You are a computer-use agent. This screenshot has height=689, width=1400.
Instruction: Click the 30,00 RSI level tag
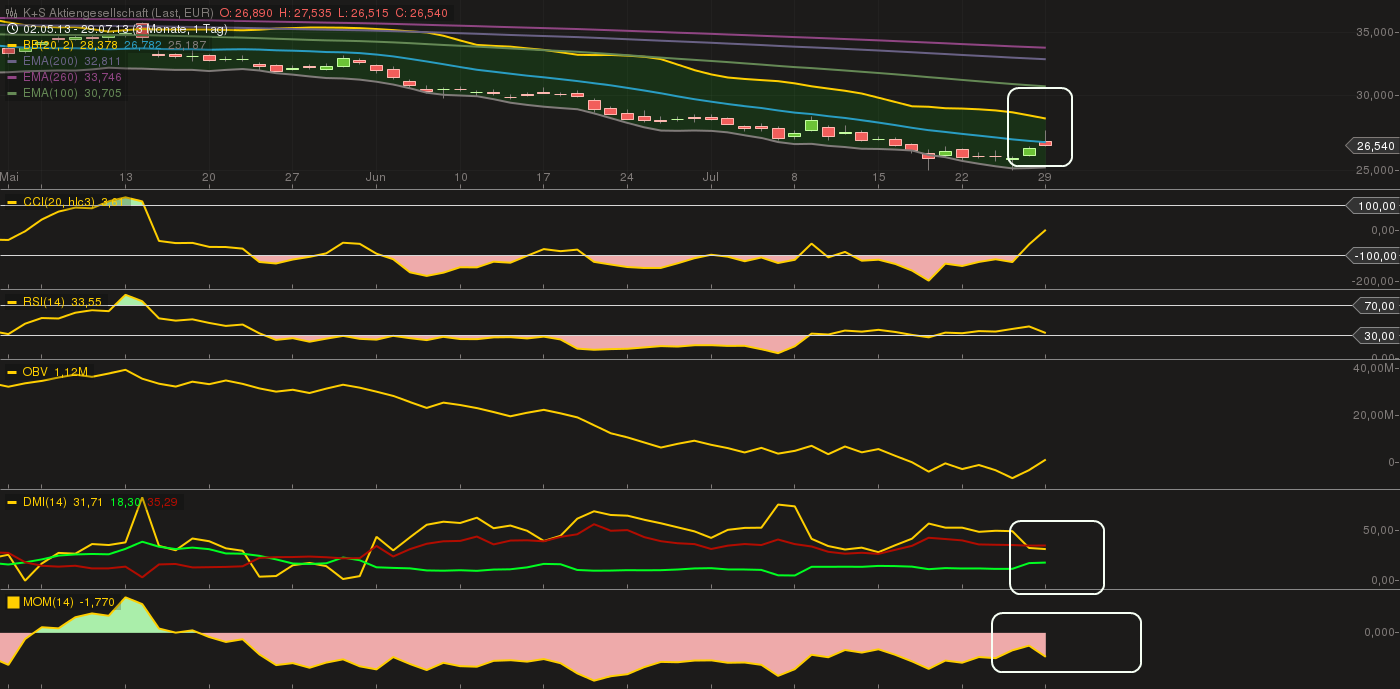pos(1378,336)
